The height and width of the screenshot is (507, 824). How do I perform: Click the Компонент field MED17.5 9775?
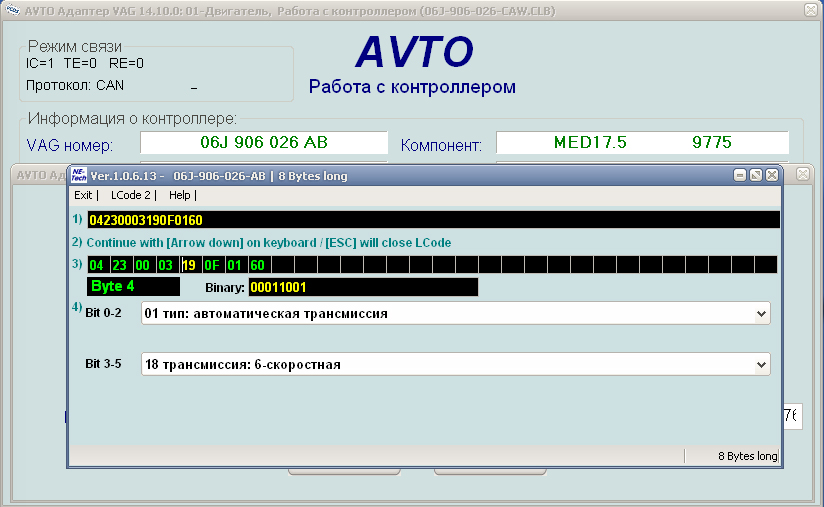[x=642, y=142]
